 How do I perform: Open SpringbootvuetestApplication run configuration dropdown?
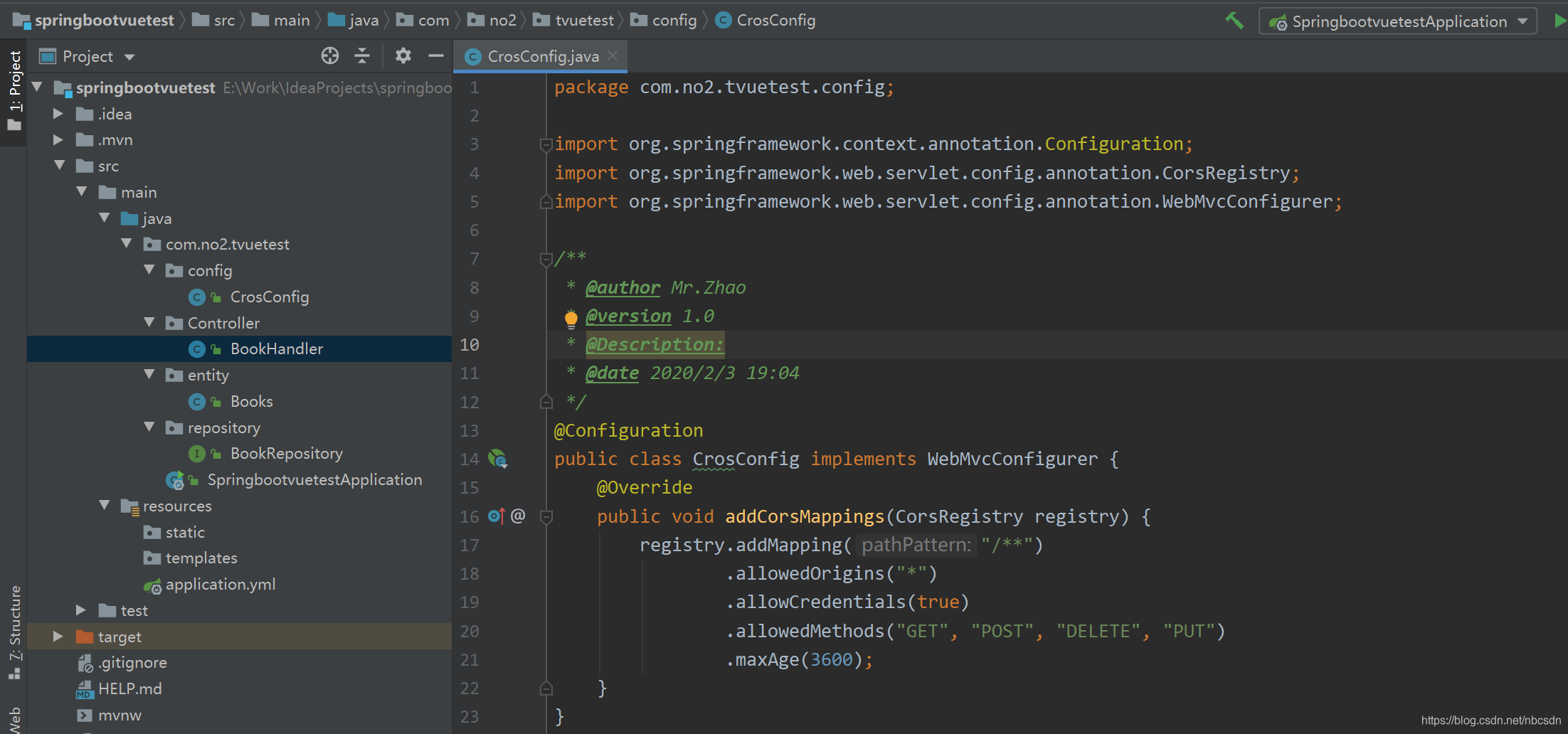coord(1398,21)
